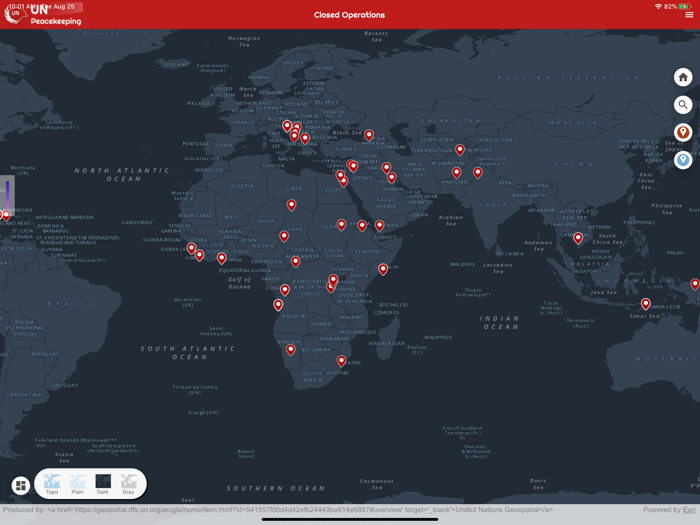
Task: Select the operation pin in Congo
Action: point(285,290)
